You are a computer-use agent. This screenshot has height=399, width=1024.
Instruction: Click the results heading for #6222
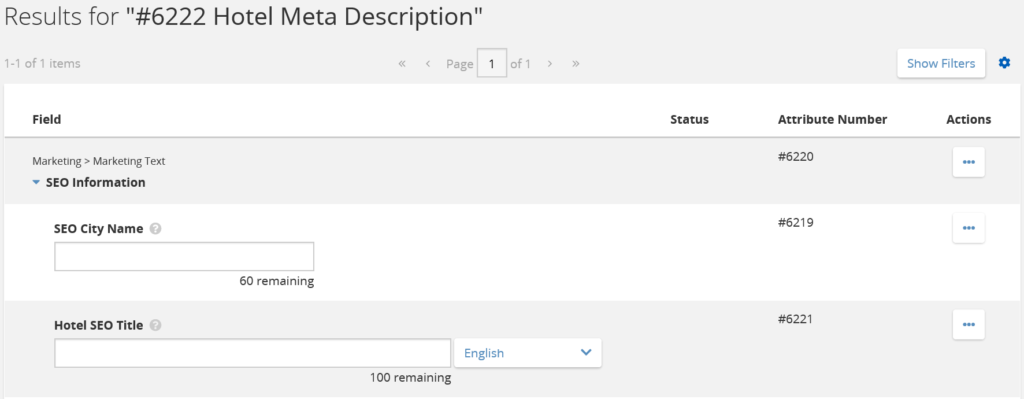click(x=243, y=17)
